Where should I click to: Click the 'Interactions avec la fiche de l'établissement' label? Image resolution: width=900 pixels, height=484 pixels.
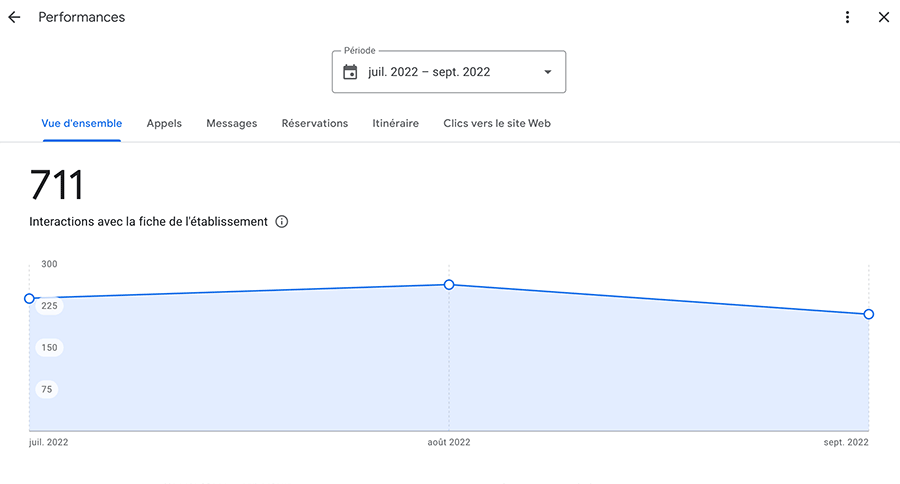(149, 222)
